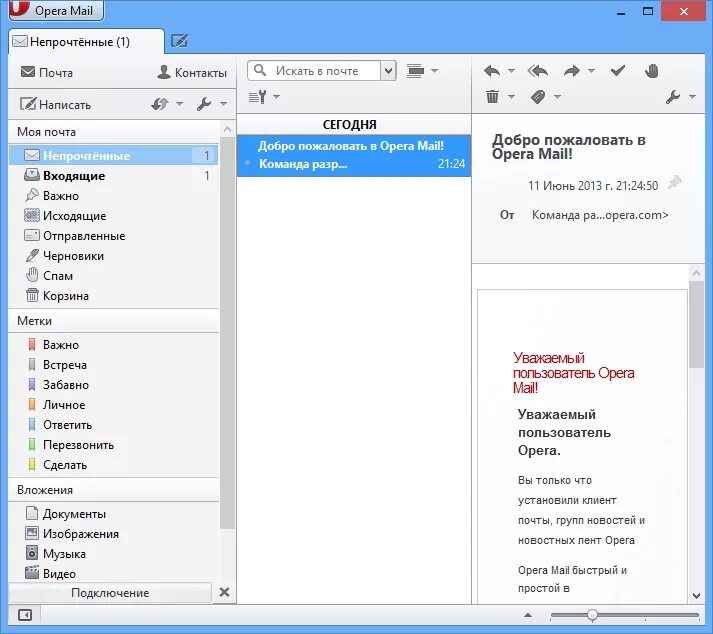
Task: Expand the message list settings dropdown arrow
Action: tap(276, 96)
